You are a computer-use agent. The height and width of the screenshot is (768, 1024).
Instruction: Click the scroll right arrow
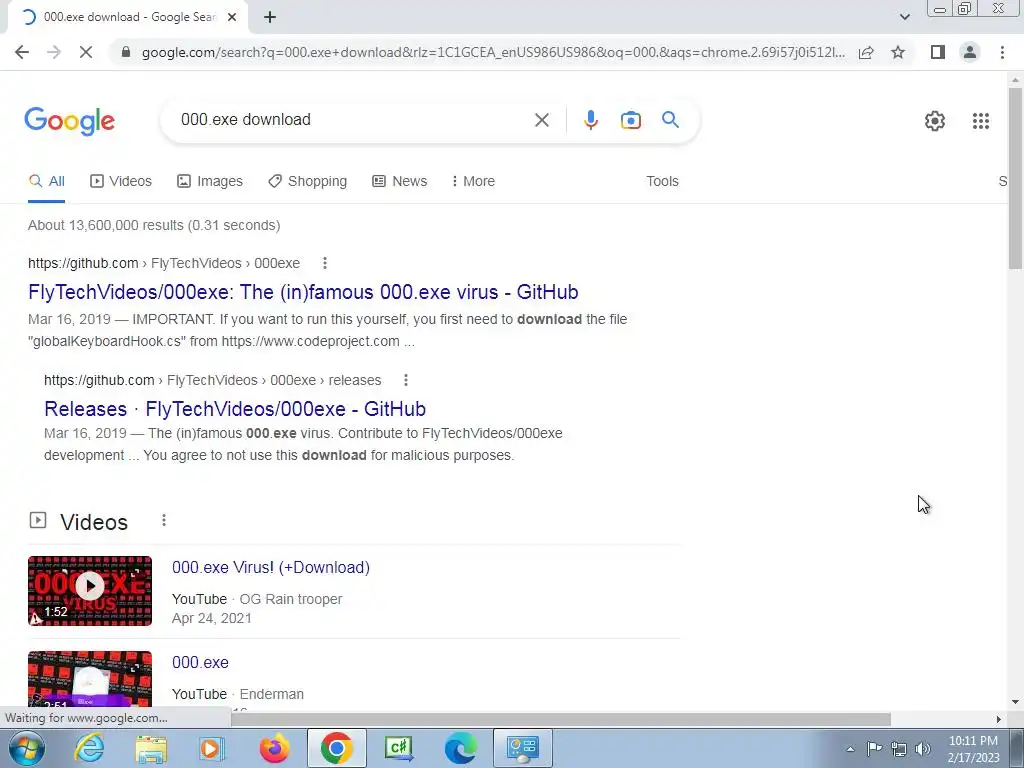(998, 719)
